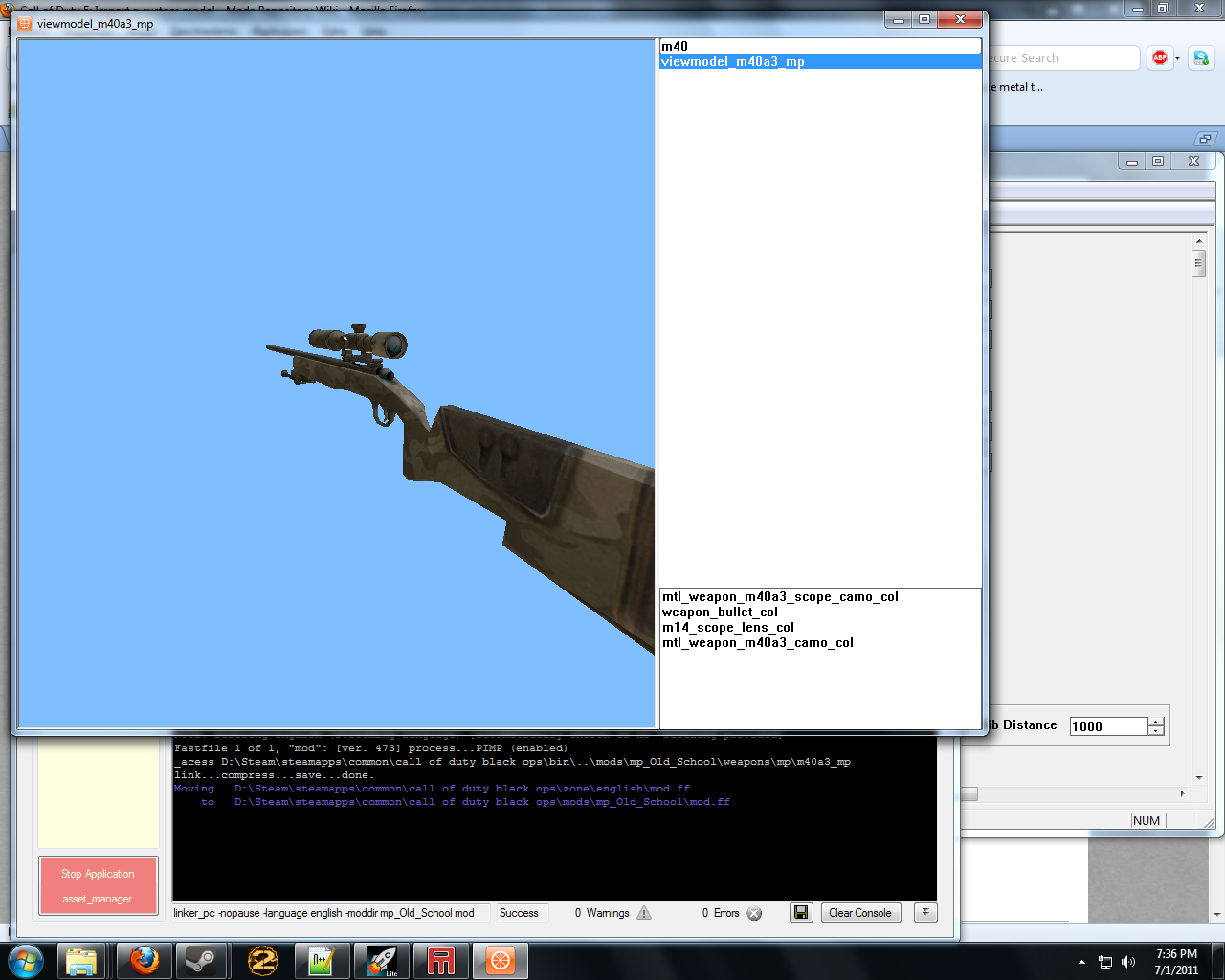Decrease Distance with the down spinner arrow
This screenshot has height=980, width=1225.
(1156, 731)
